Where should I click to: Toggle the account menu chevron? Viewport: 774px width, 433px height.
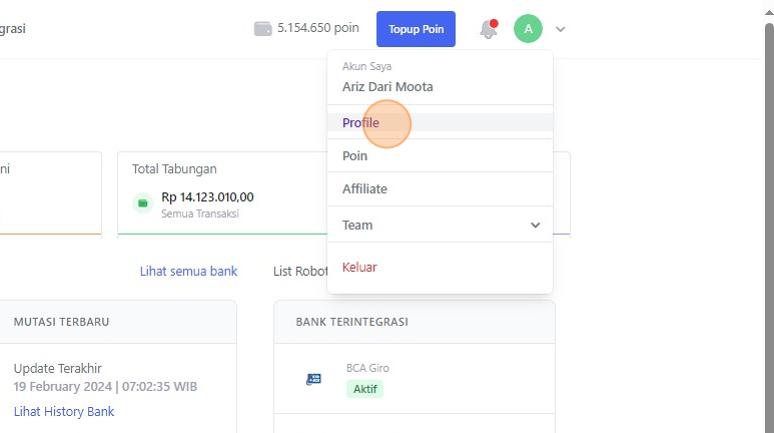(560, 29)
